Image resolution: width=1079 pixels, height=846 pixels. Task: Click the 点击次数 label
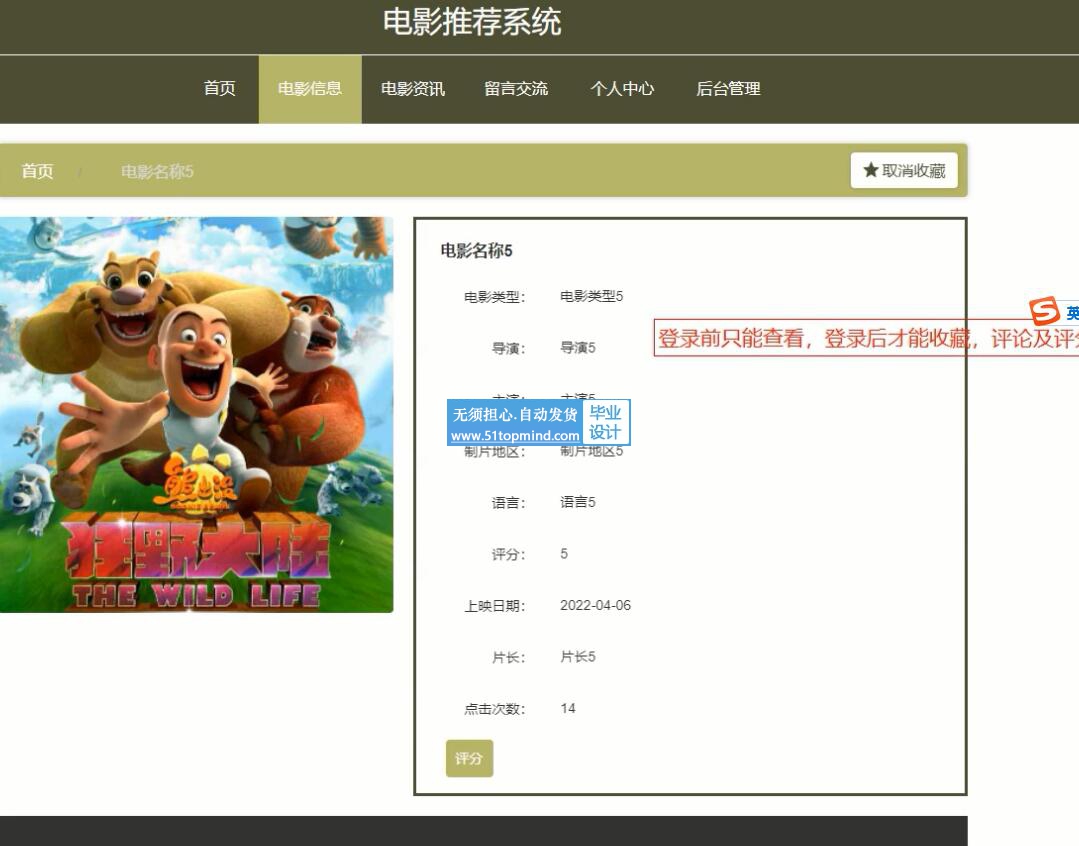coord(495,709)
